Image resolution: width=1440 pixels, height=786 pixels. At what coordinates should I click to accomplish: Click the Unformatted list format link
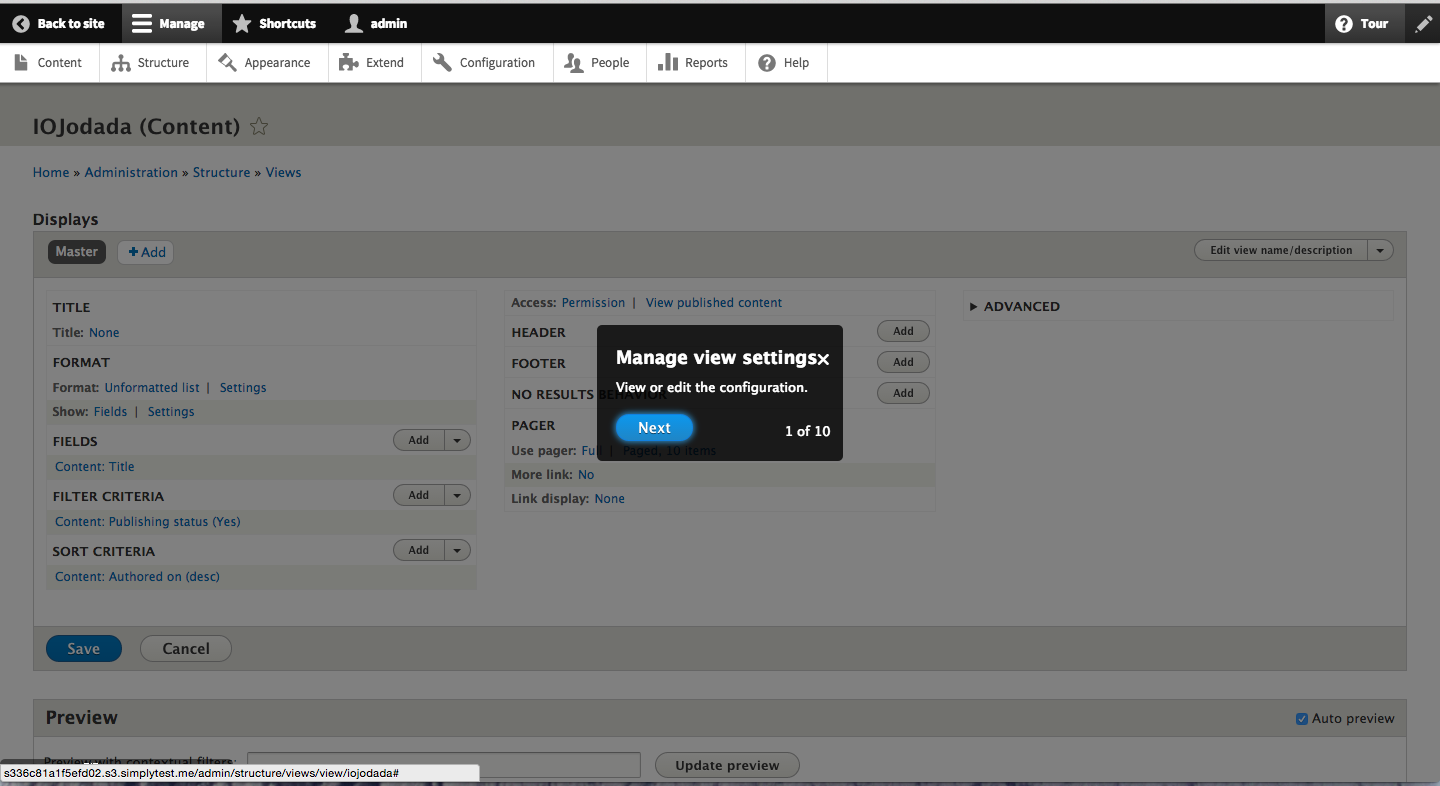[x=152, y=388]
